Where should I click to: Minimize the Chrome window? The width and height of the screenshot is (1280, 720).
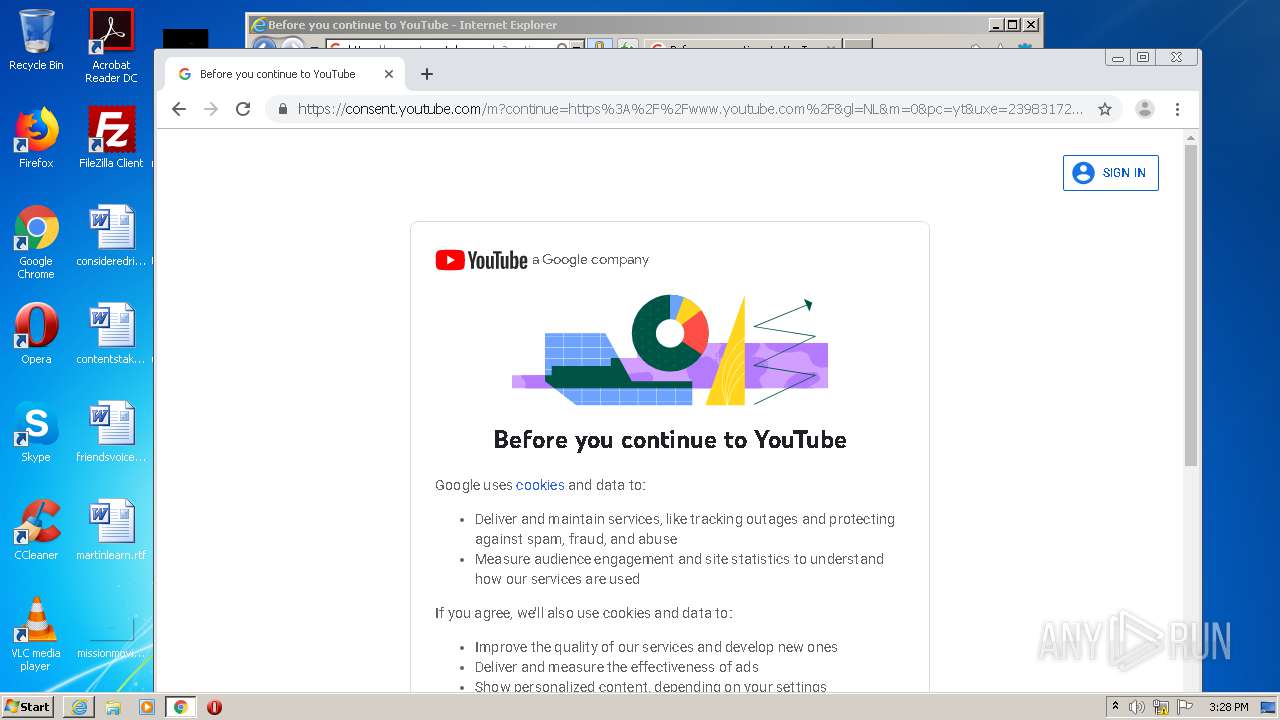(x=1117, y=58)
